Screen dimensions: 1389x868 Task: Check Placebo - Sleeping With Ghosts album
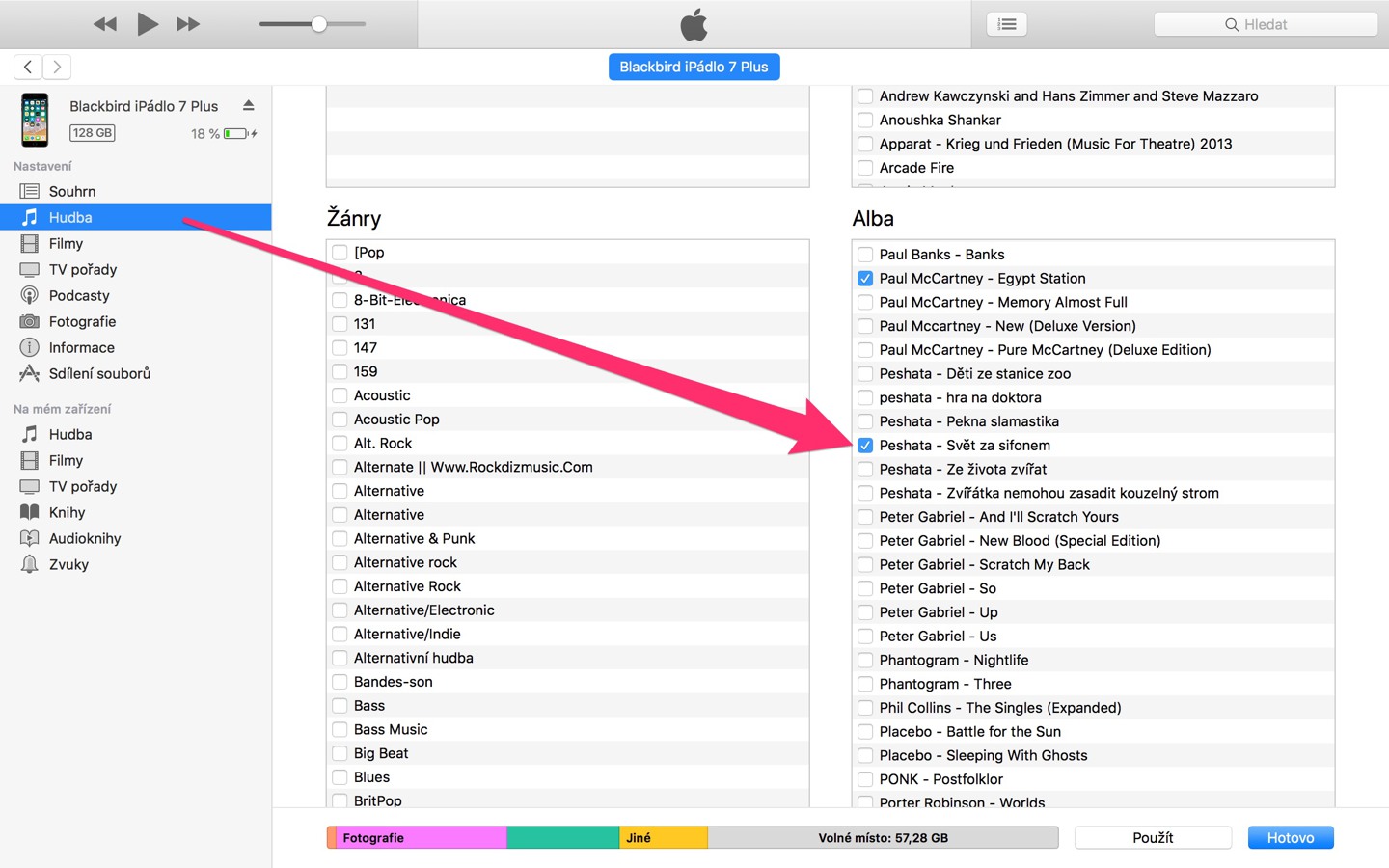pos(865,756)
